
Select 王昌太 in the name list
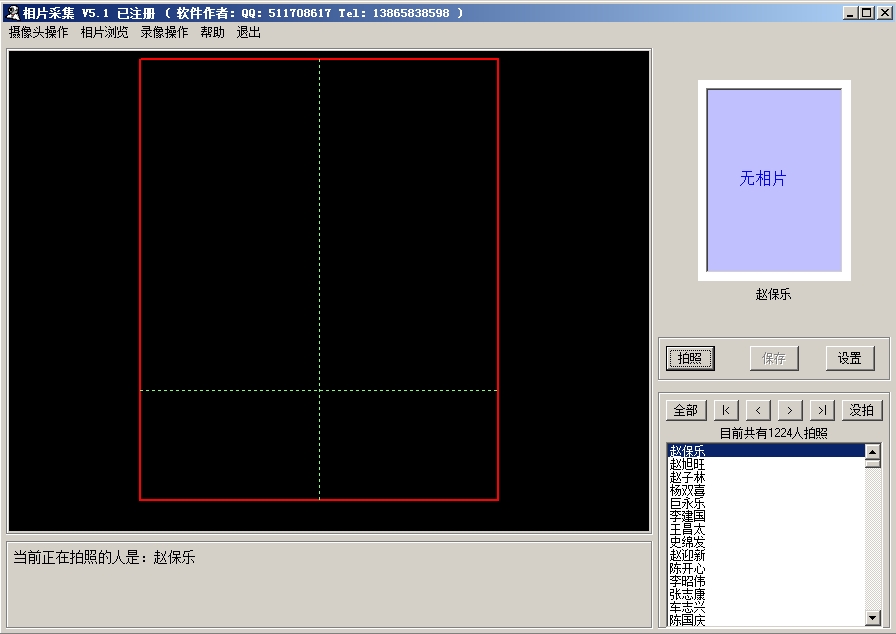coord(766,529)
